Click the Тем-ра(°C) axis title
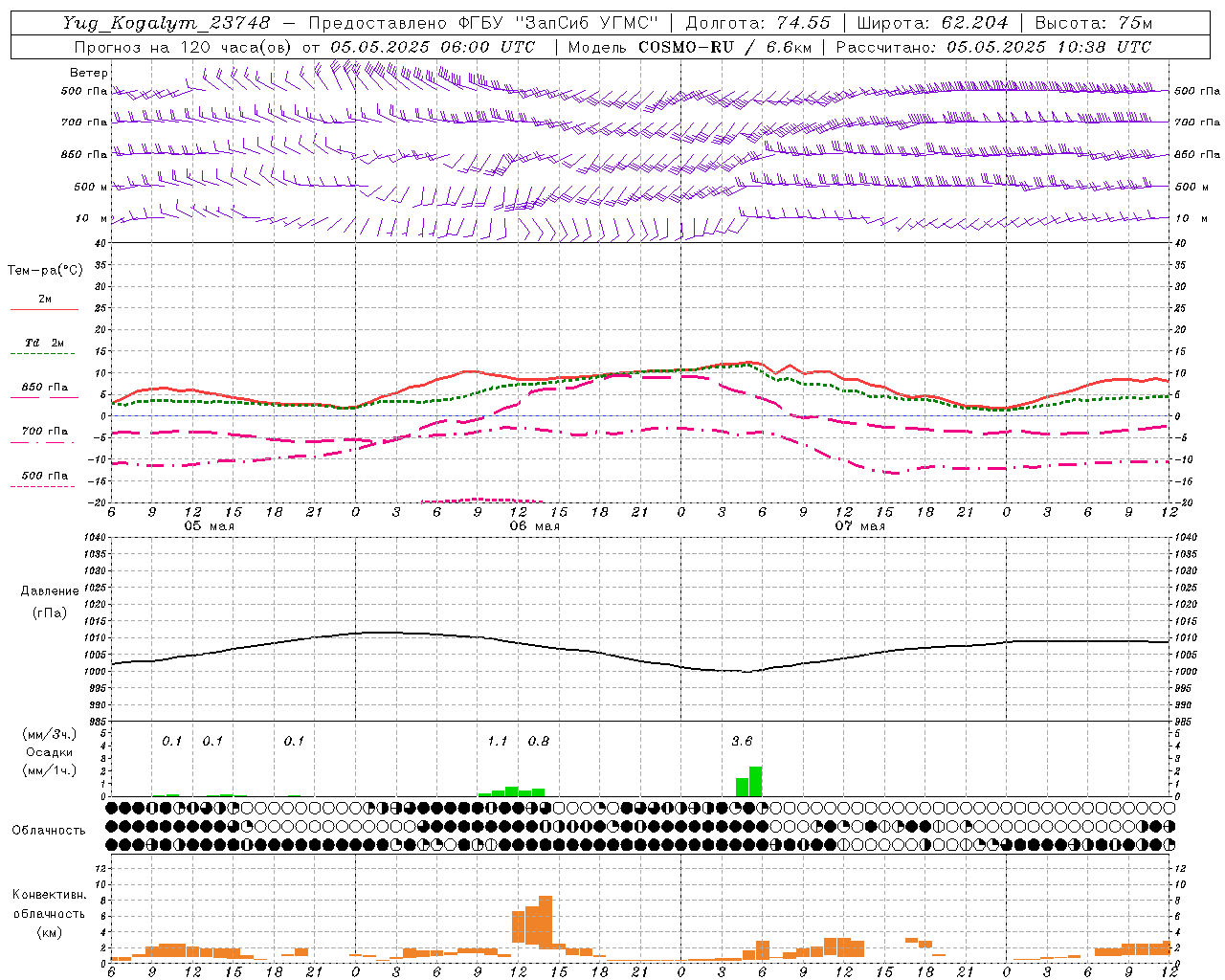This screenshot has width=1225, height=980. pyautogui.click(x=45, y=270)
